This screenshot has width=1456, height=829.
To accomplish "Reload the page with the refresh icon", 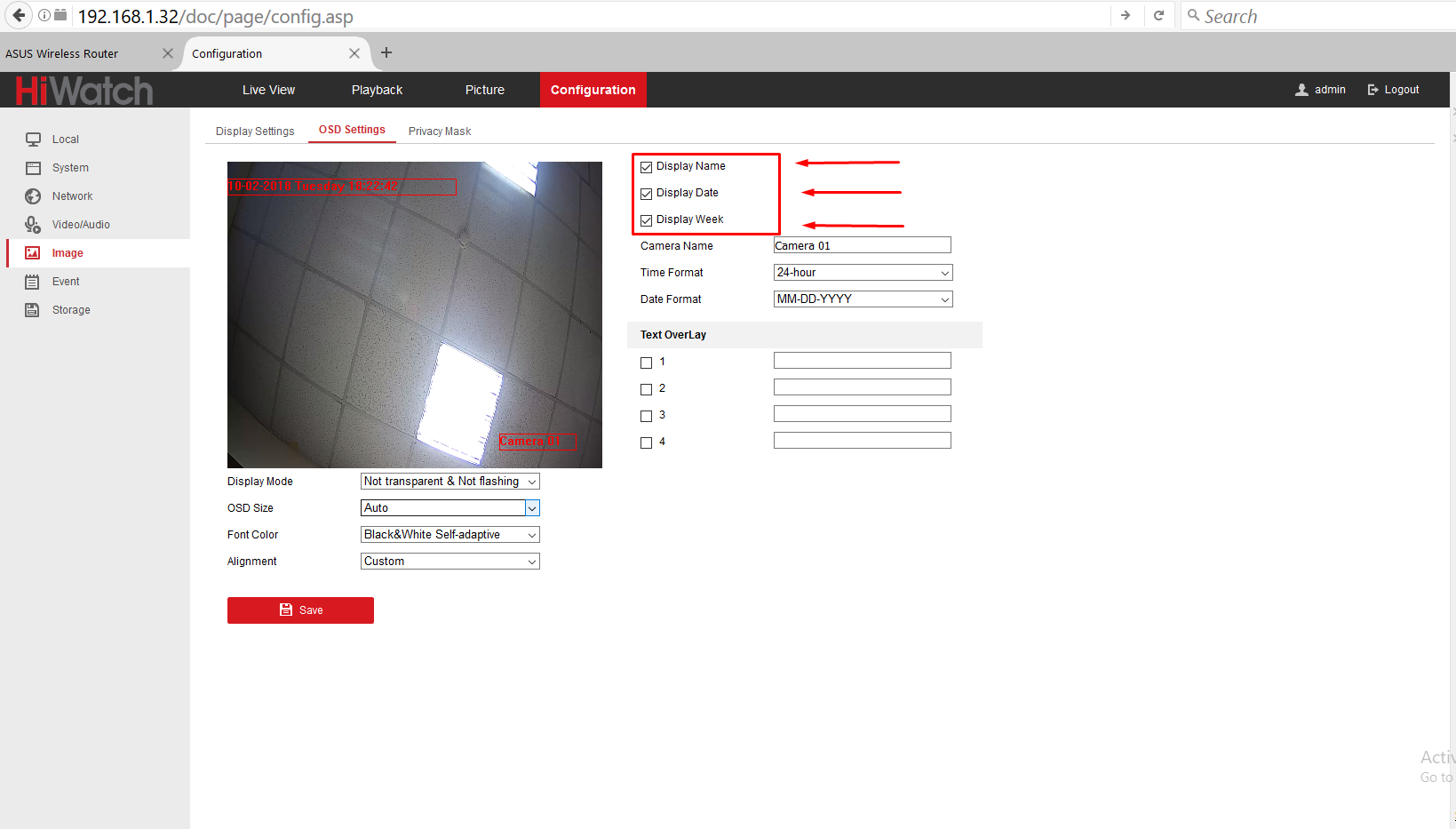I will coord(1158,15).
